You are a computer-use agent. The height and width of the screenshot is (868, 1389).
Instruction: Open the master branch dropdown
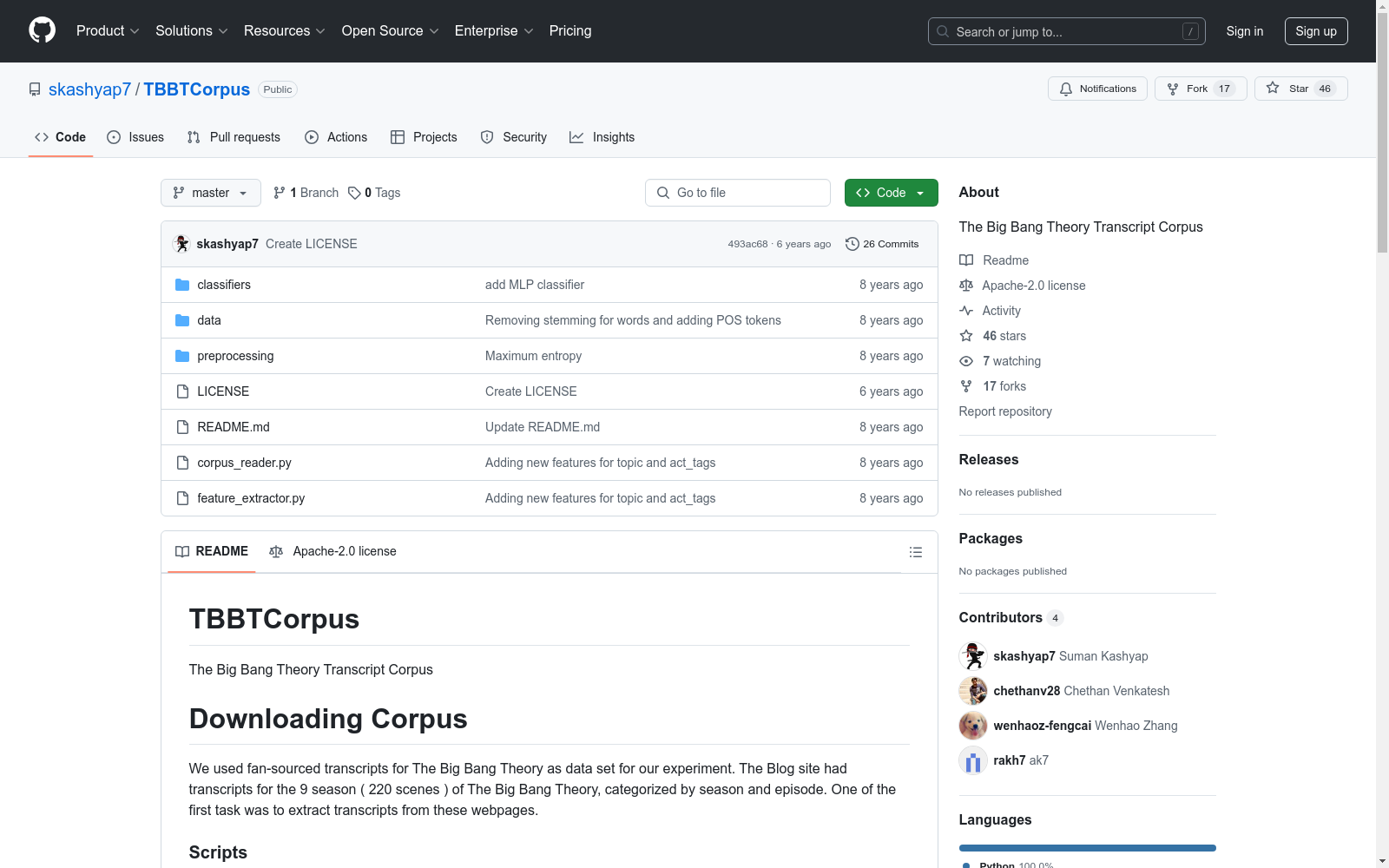[x=211, y=193]
